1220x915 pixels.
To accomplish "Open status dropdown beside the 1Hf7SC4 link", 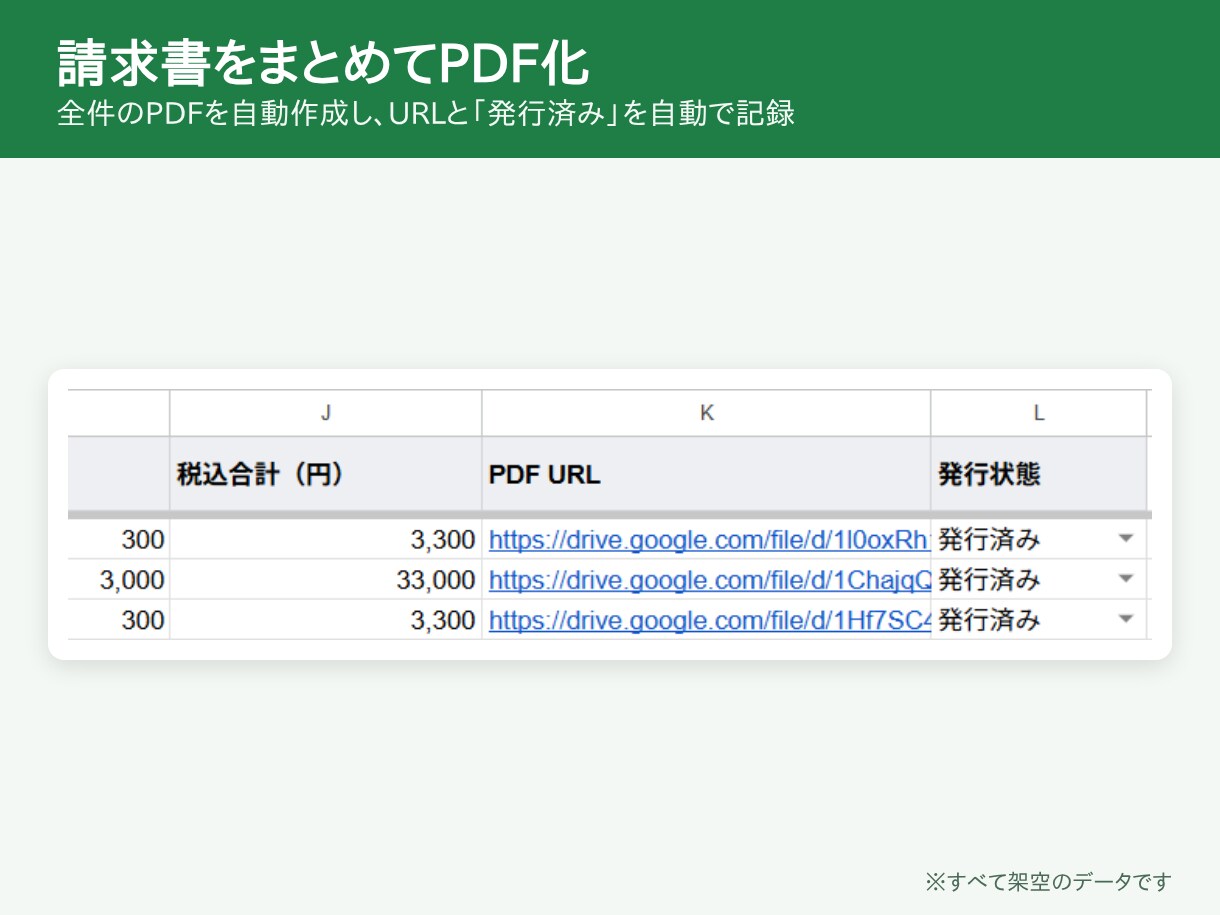I will point(1126,619).
